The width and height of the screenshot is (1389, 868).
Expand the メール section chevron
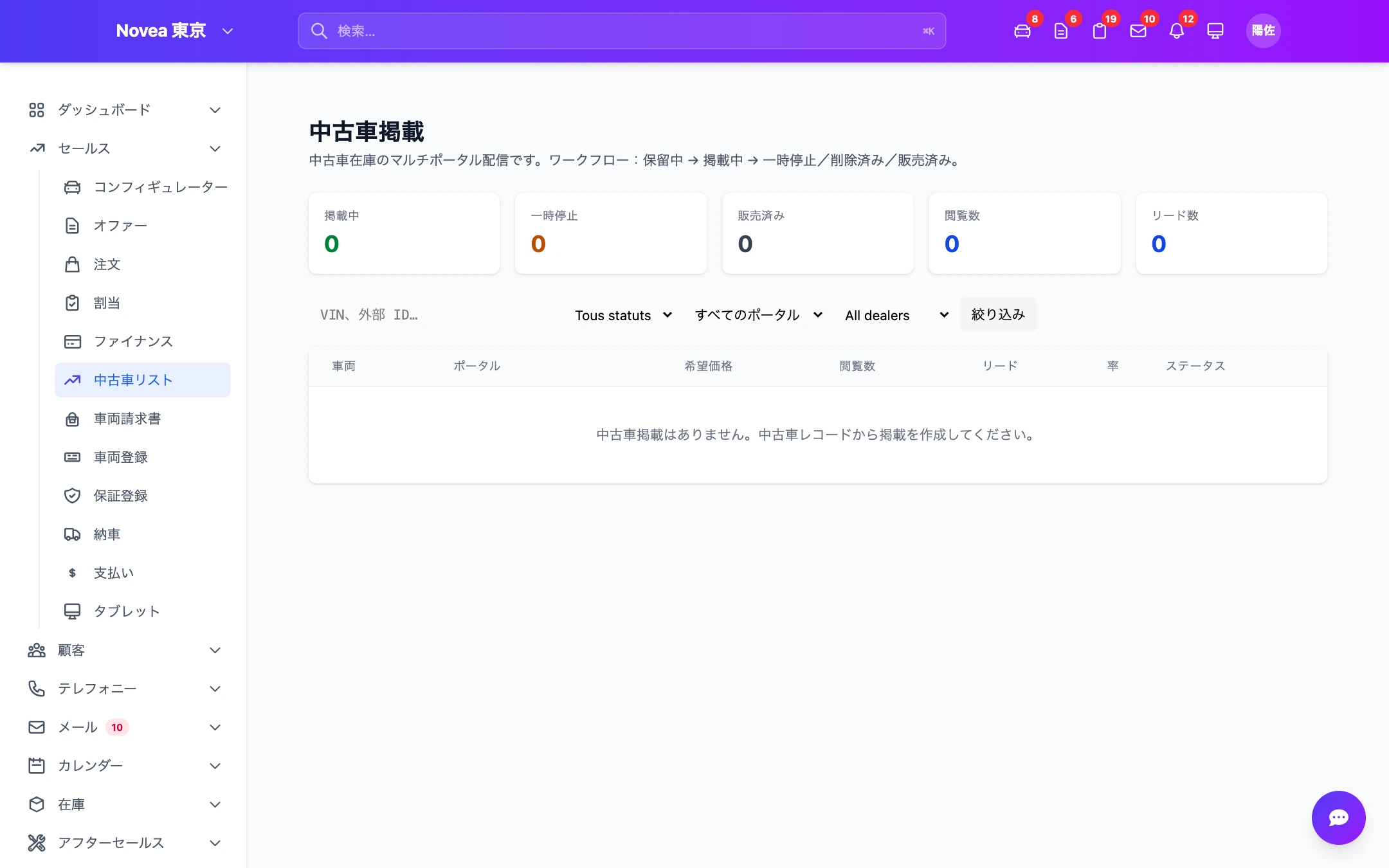(x=215, y=727)
